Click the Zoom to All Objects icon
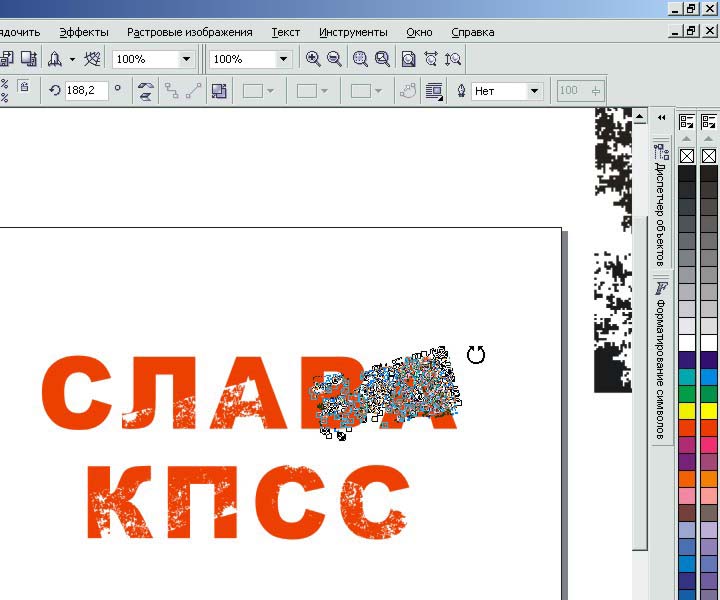The image size is (720, 600). click(381, 59)
